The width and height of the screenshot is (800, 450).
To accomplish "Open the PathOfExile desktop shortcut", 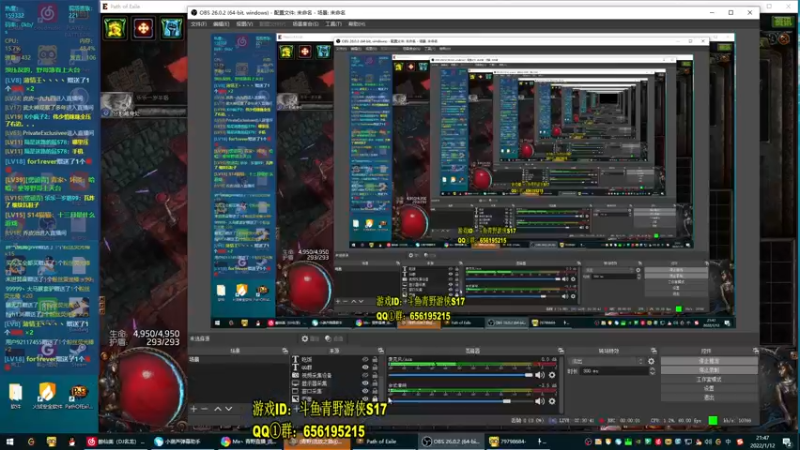I will point(78,396).
